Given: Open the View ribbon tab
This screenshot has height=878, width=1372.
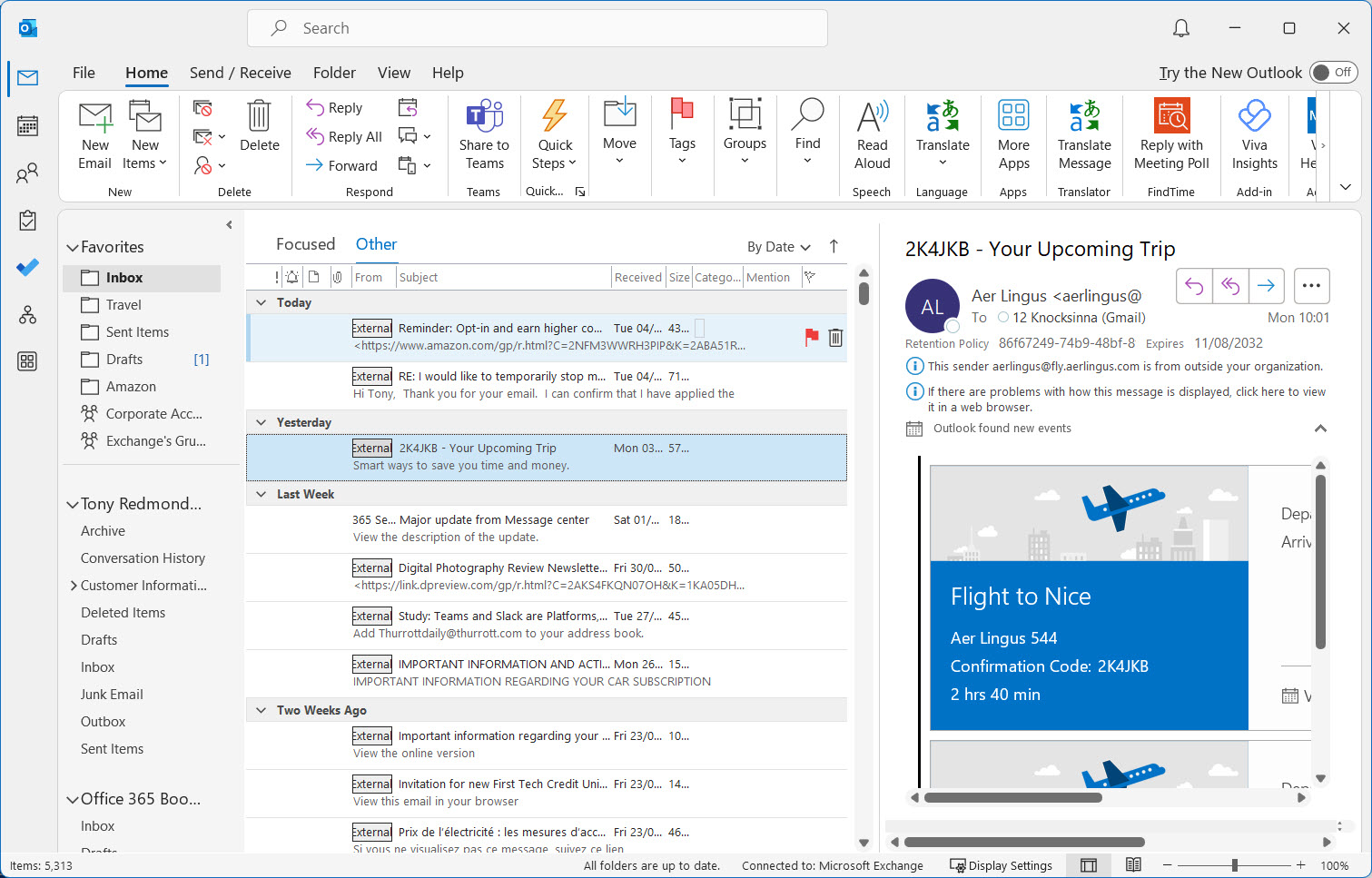Looking at the screenshot, I should pyautogui.click(x=394, y=73).
